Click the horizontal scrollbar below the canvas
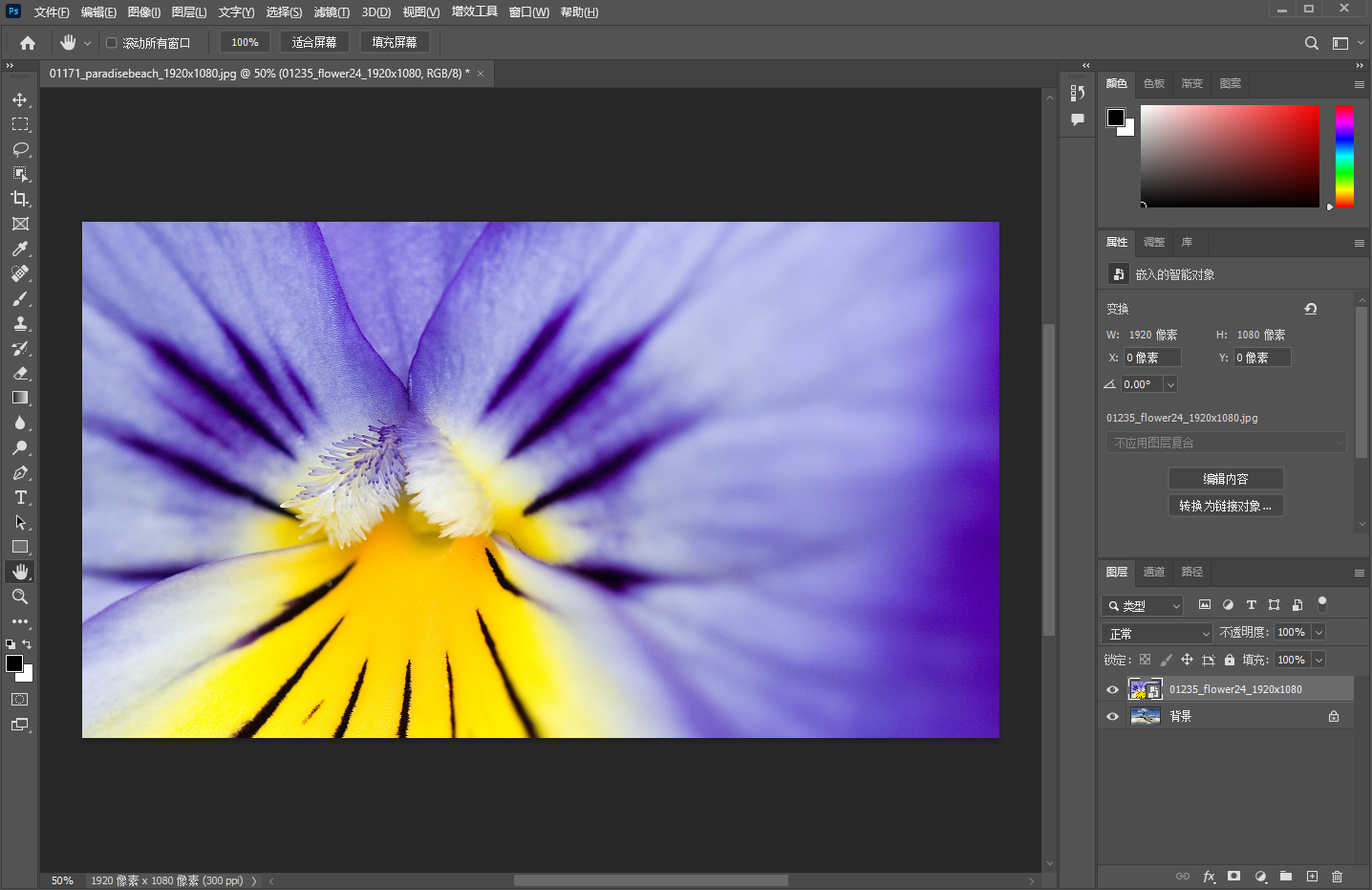This screenshot has height=890, width=1372. click(650, 879)
